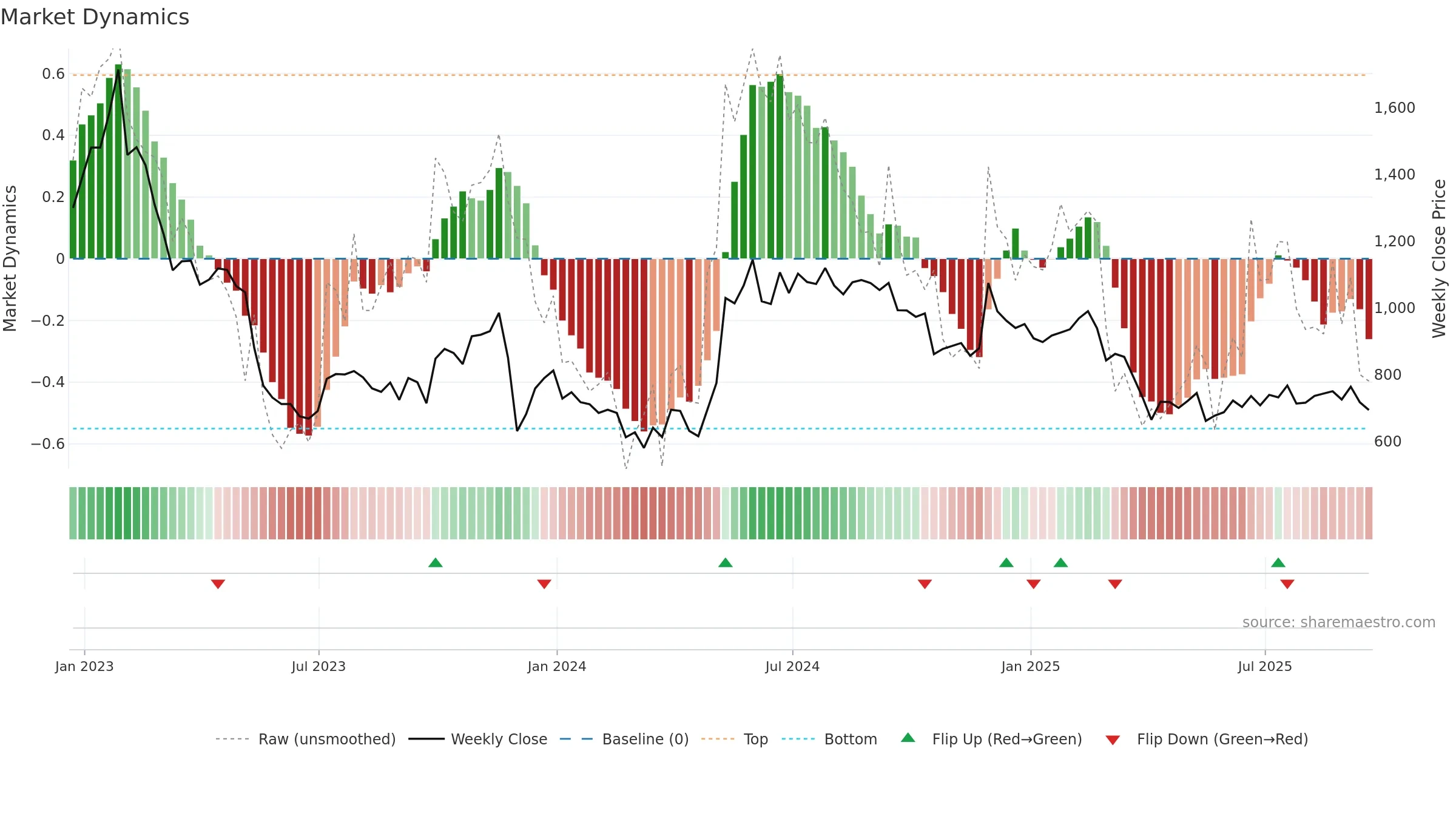This screenshot has width=1456, height=819.
Task: Click the 800 right axis price label
Action: click(x=1388, y=375)
